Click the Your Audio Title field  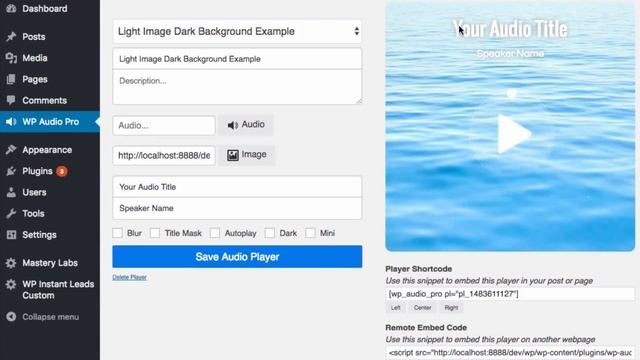click(x=237, y=187)
